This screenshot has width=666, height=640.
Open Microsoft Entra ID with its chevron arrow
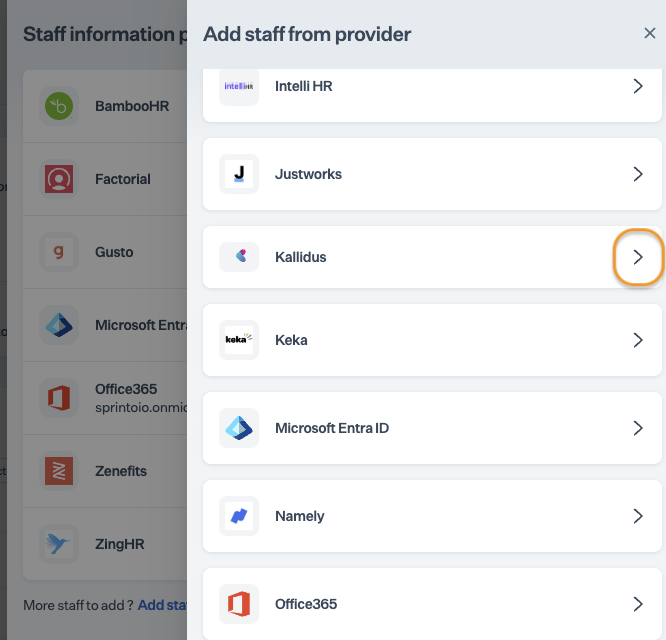coord(638,428)
